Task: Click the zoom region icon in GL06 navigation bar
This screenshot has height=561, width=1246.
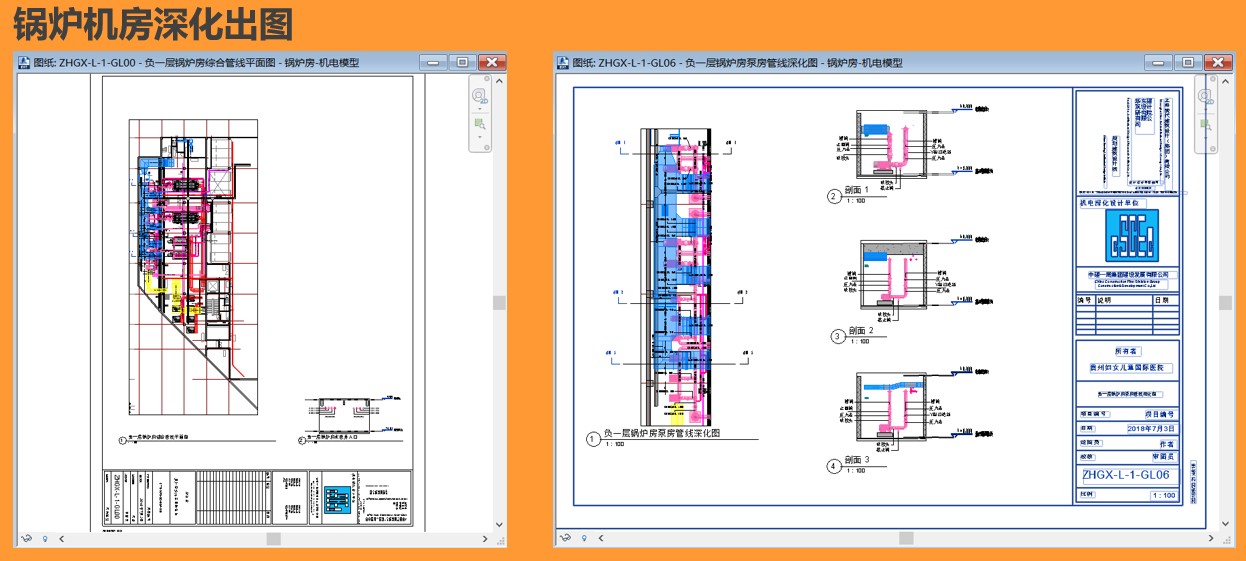Action: 1207,124
